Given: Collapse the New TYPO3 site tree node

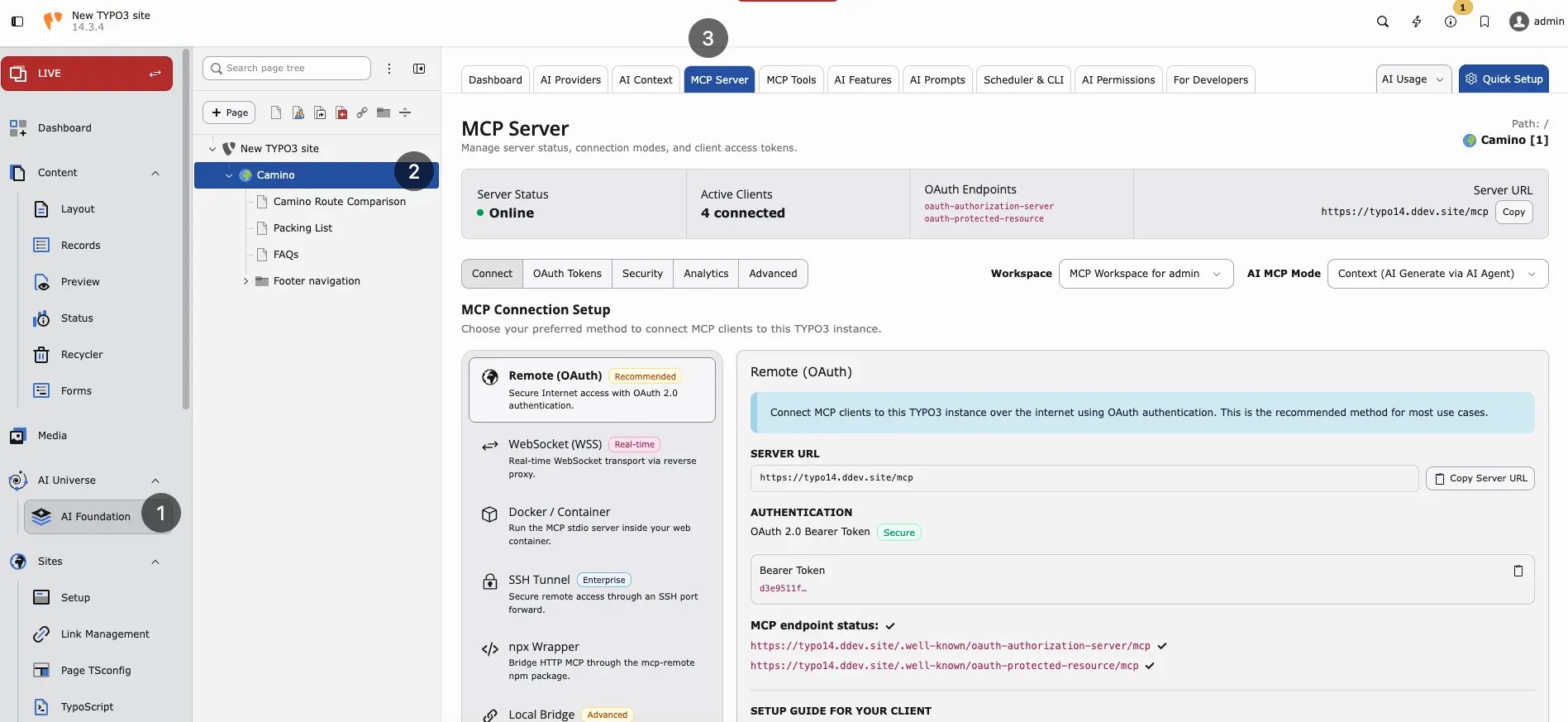Looking at the screenshot, I should (x=212, y=149).
